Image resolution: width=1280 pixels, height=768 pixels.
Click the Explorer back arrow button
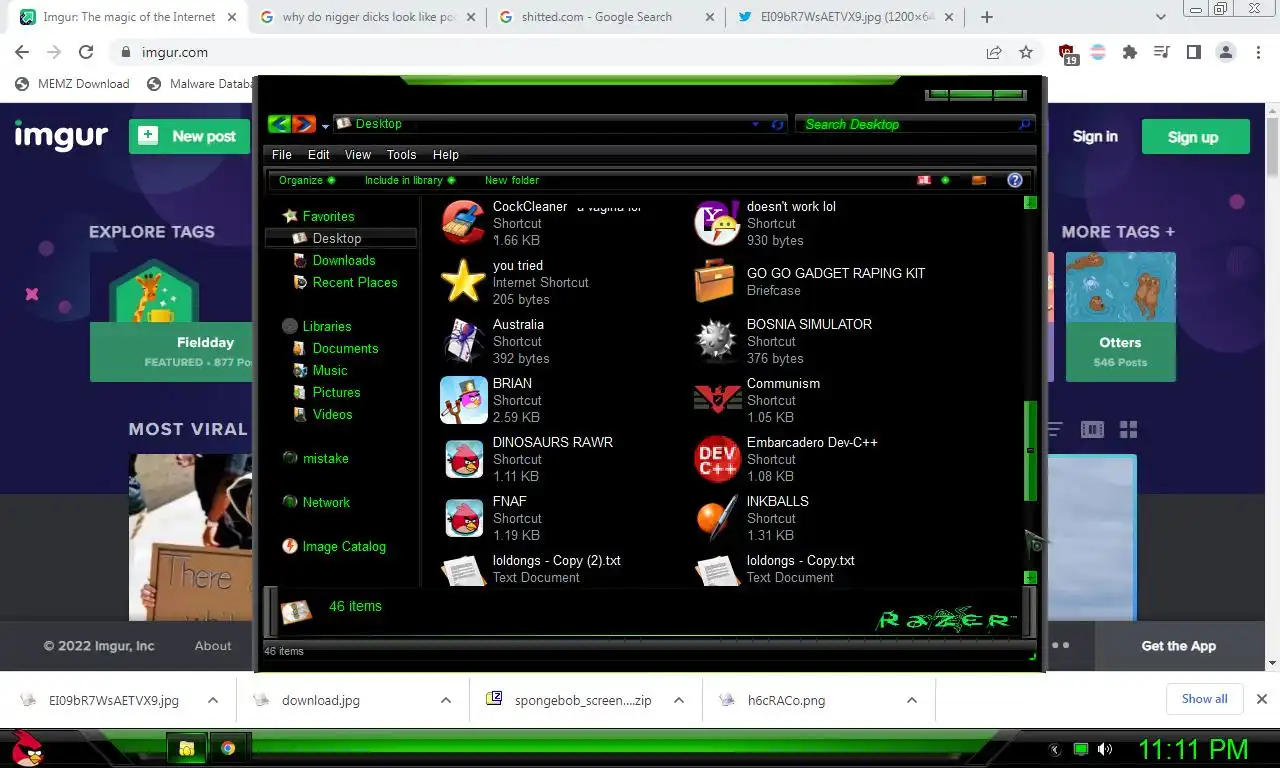tap(279, 124)
